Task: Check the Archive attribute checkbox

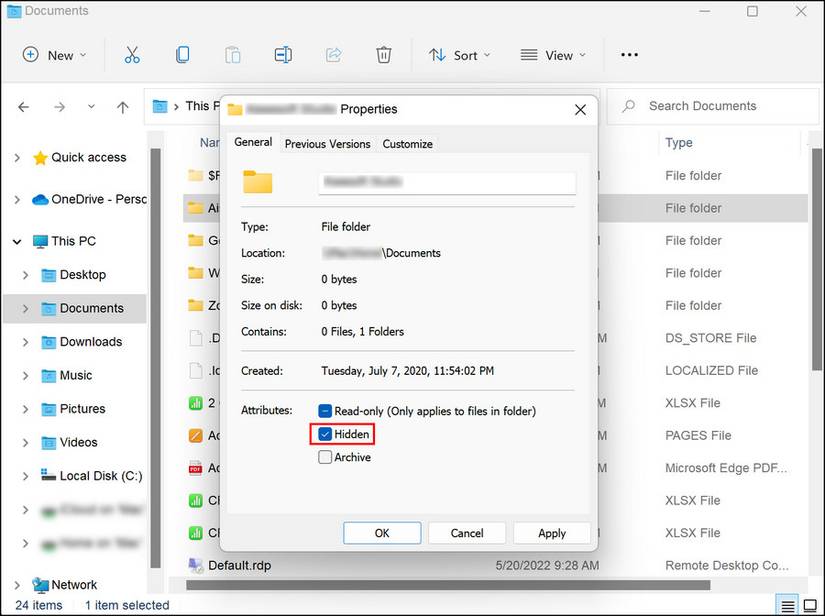Action: tap(325, 457)
